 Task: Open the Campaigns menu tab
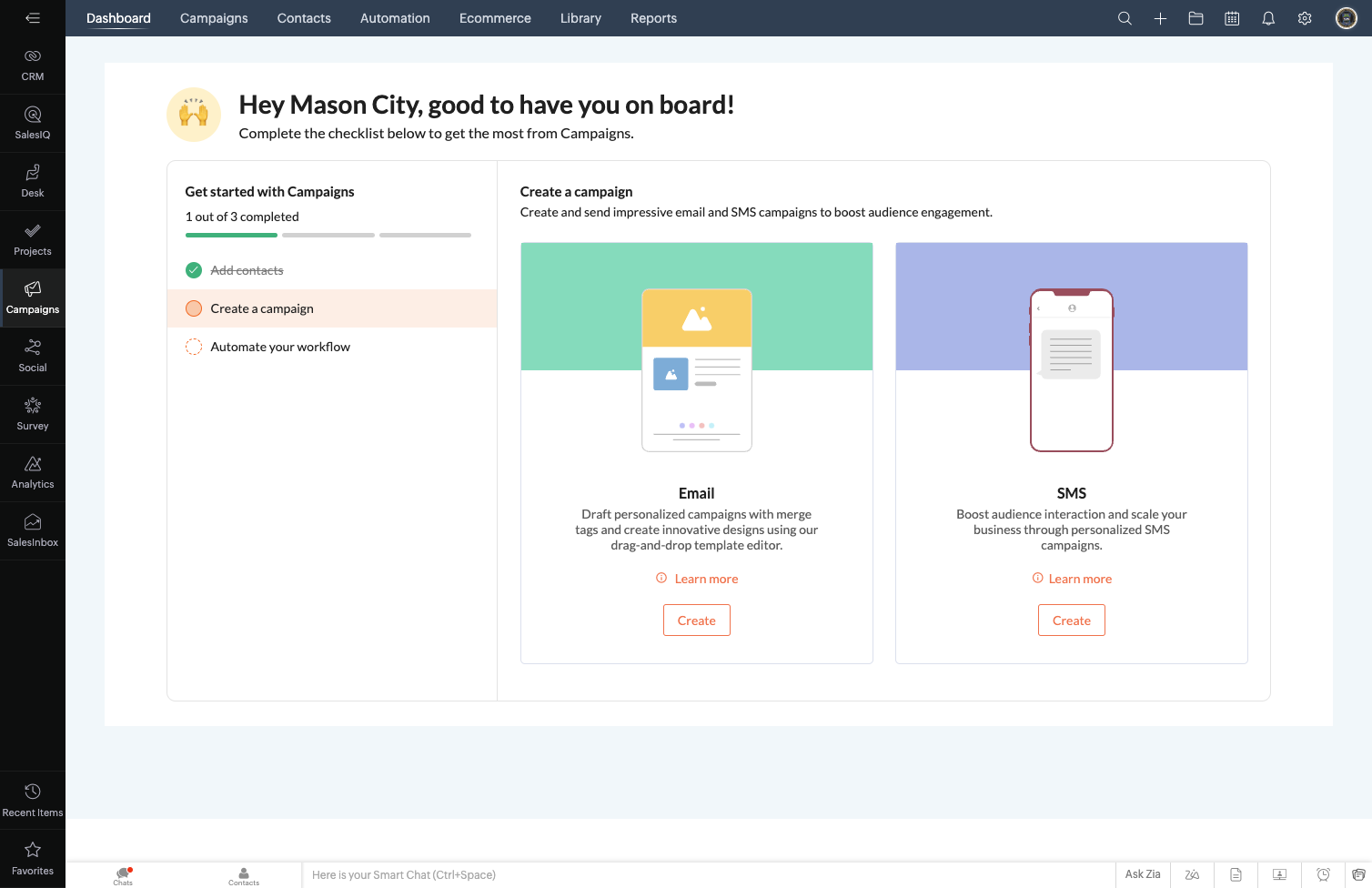pyautogui.click(x=214, y=18)
